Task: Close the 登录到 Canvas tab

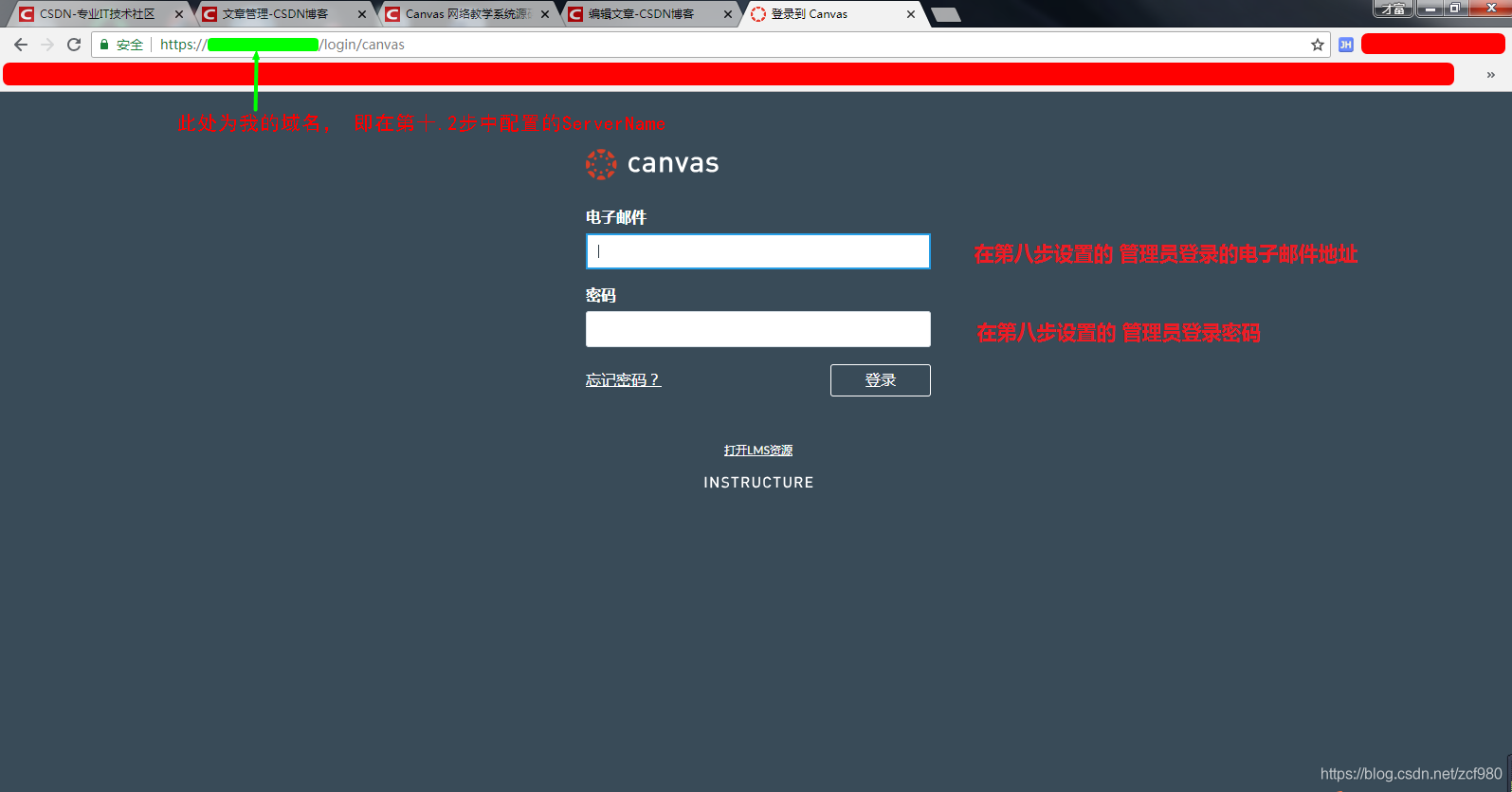Action: pos(911,14)
